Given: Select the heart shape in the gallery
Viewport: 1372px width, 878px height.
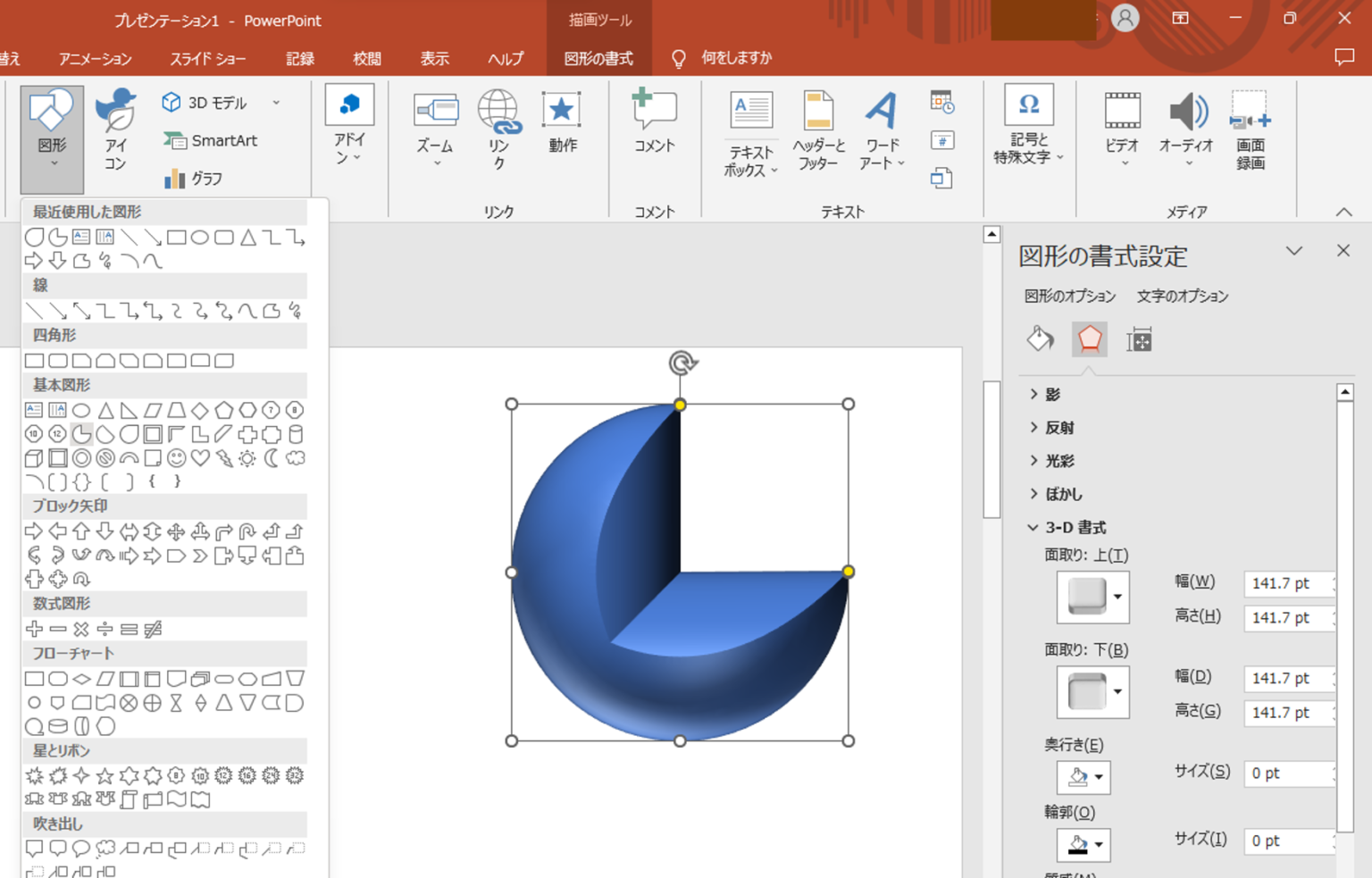Looking at the screenshot, I should [x=199, y=458].
